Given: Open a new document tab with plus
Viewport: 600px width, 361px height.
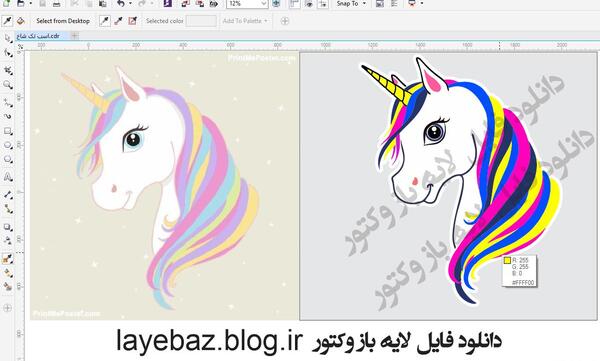Looking at the screenshot, I should point(75,36).
